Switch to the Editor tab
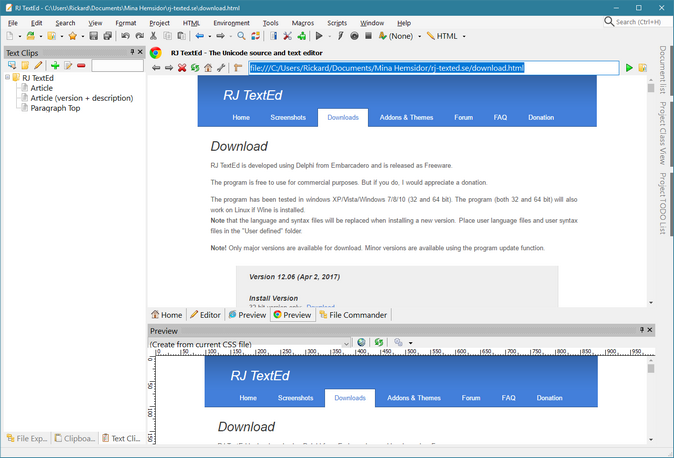674x458 pixels. tap(205, 315)
